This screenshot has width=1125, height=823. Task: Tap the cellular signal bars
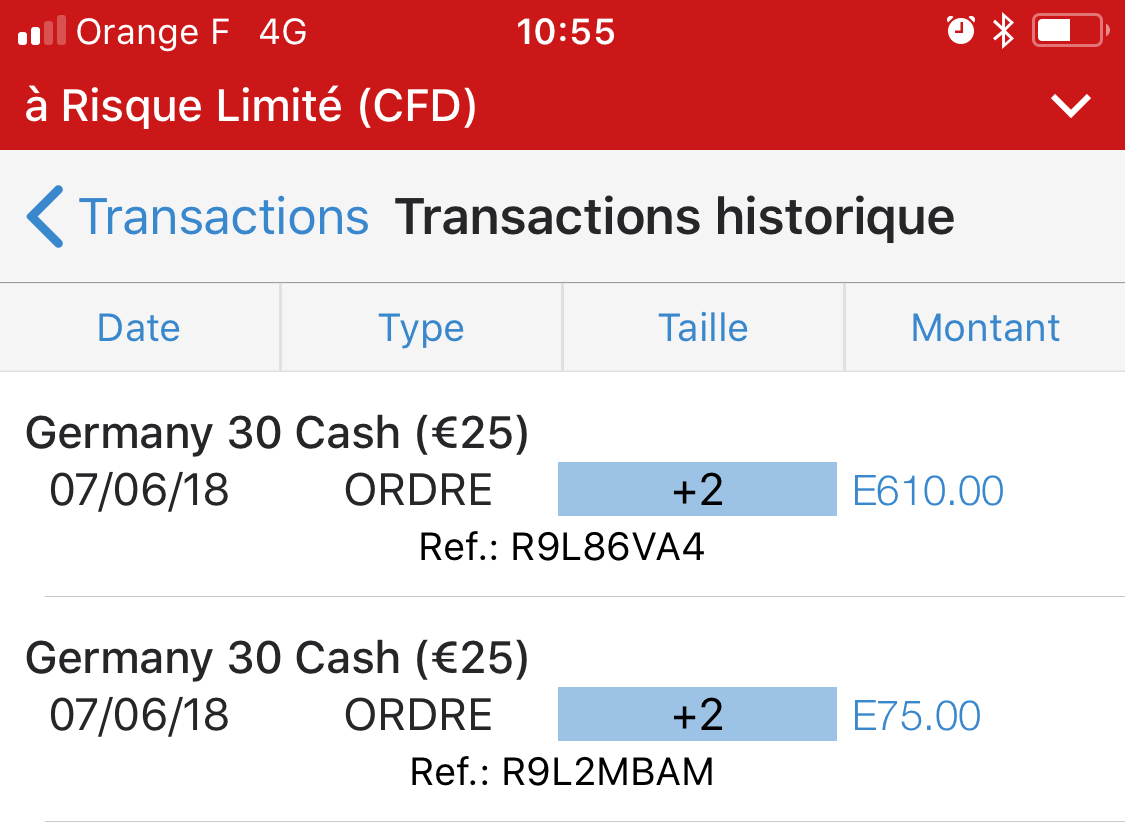(42, 33)
